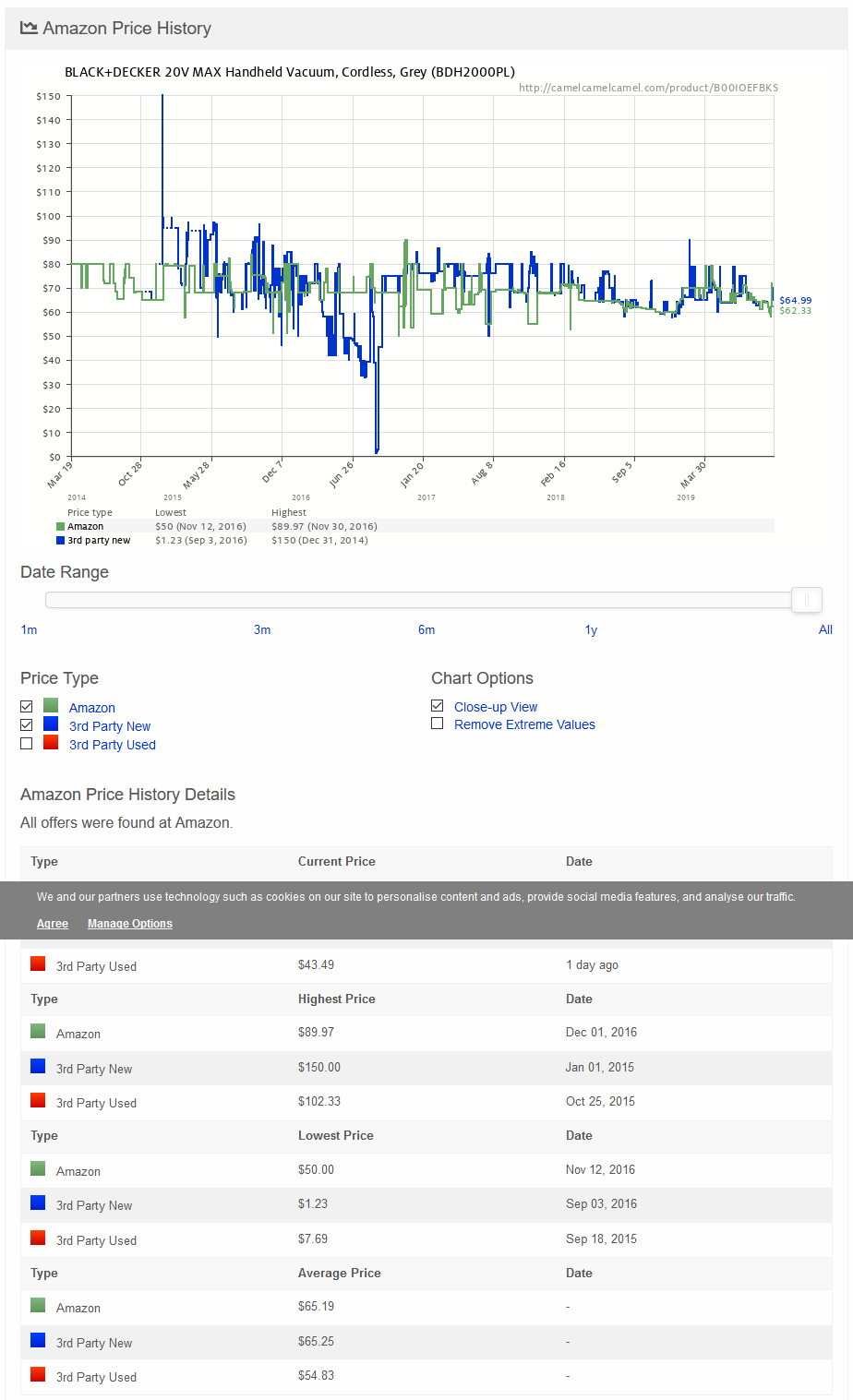Click blue 3rd Party New swatch in Price Type

pos(51,724)
